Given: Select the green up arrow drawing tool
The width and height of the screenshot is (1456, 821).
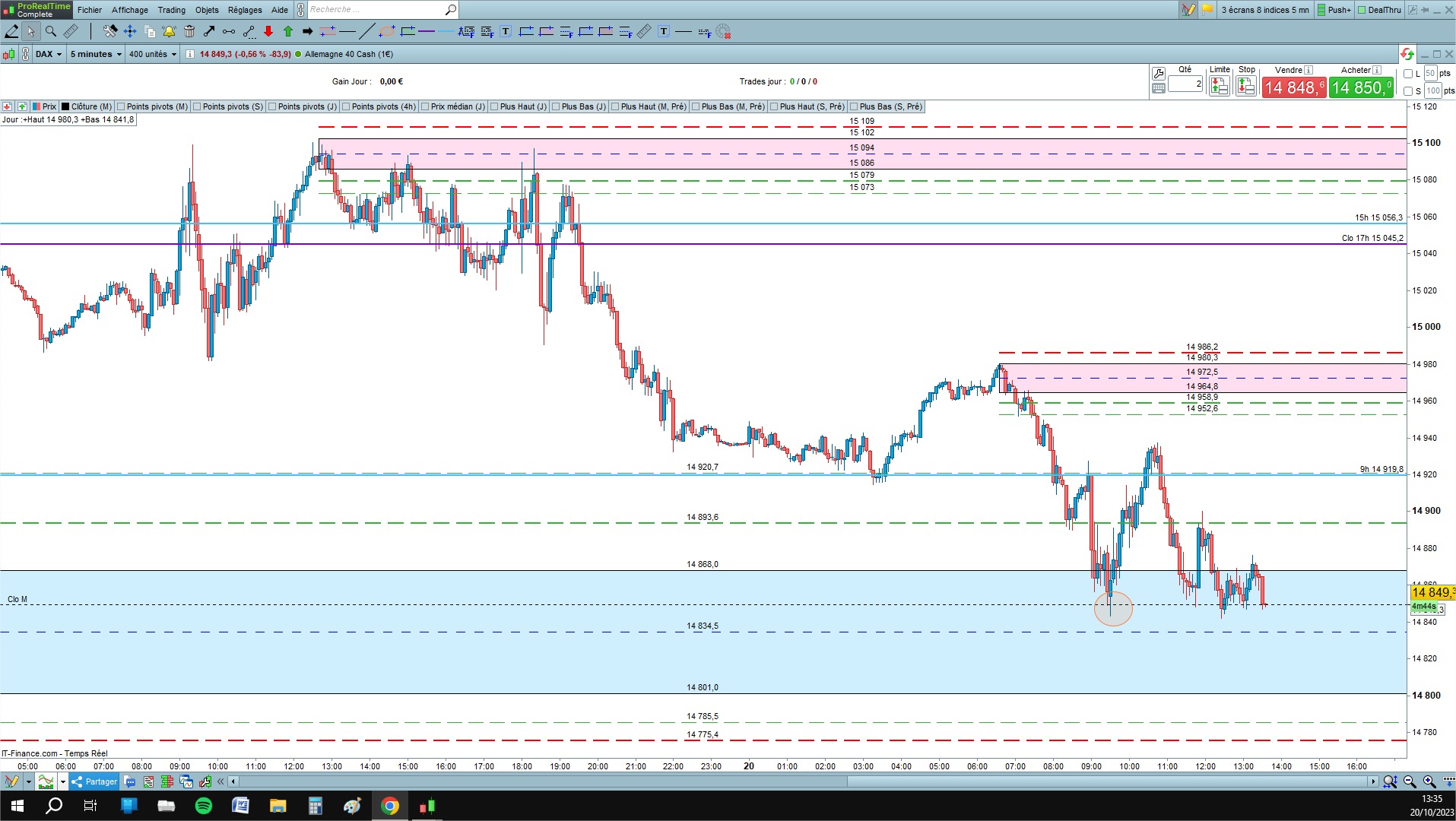Looking at the screenshot, I should click(288, 31).
